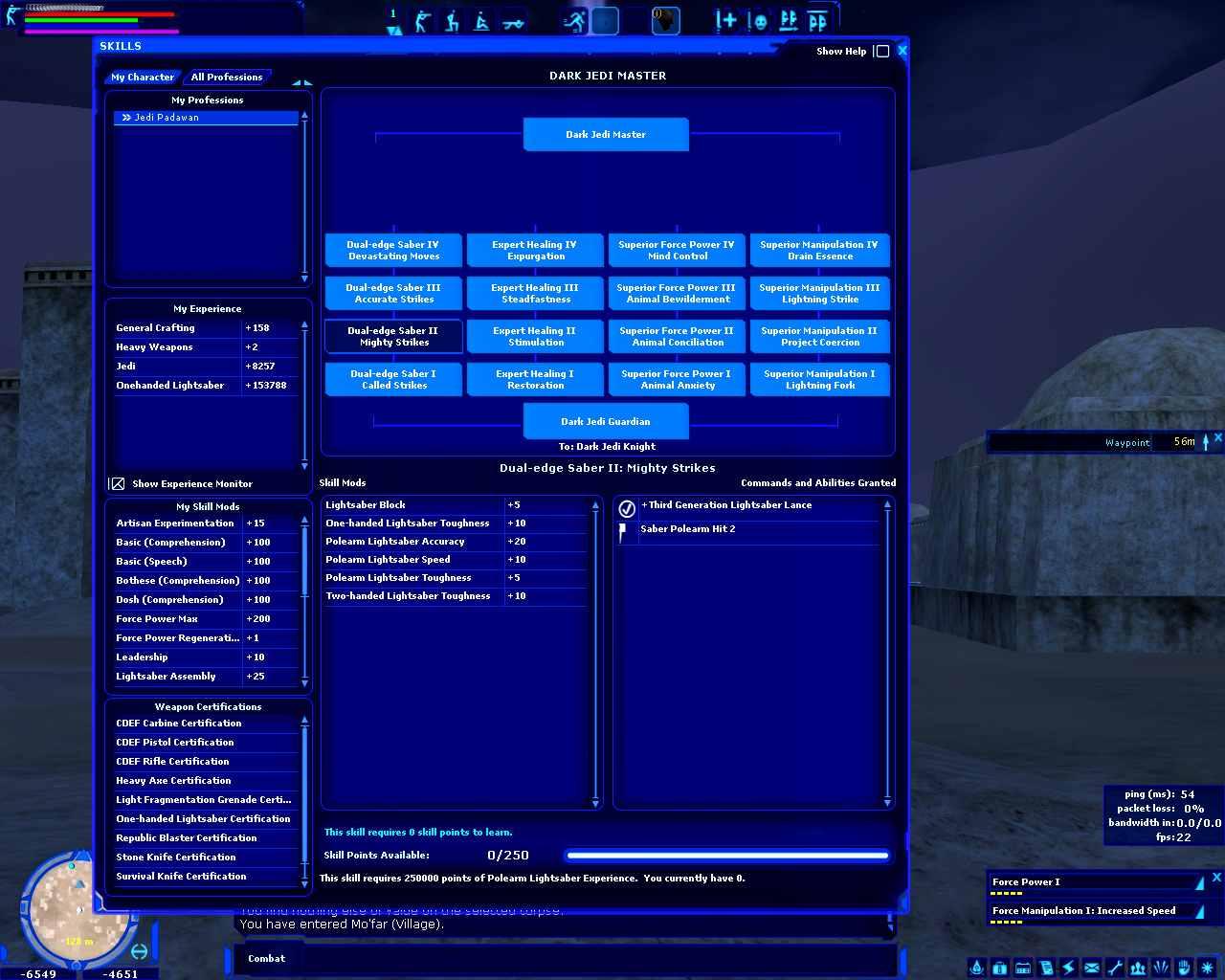Open the wrench options icon

[1115, 968]
